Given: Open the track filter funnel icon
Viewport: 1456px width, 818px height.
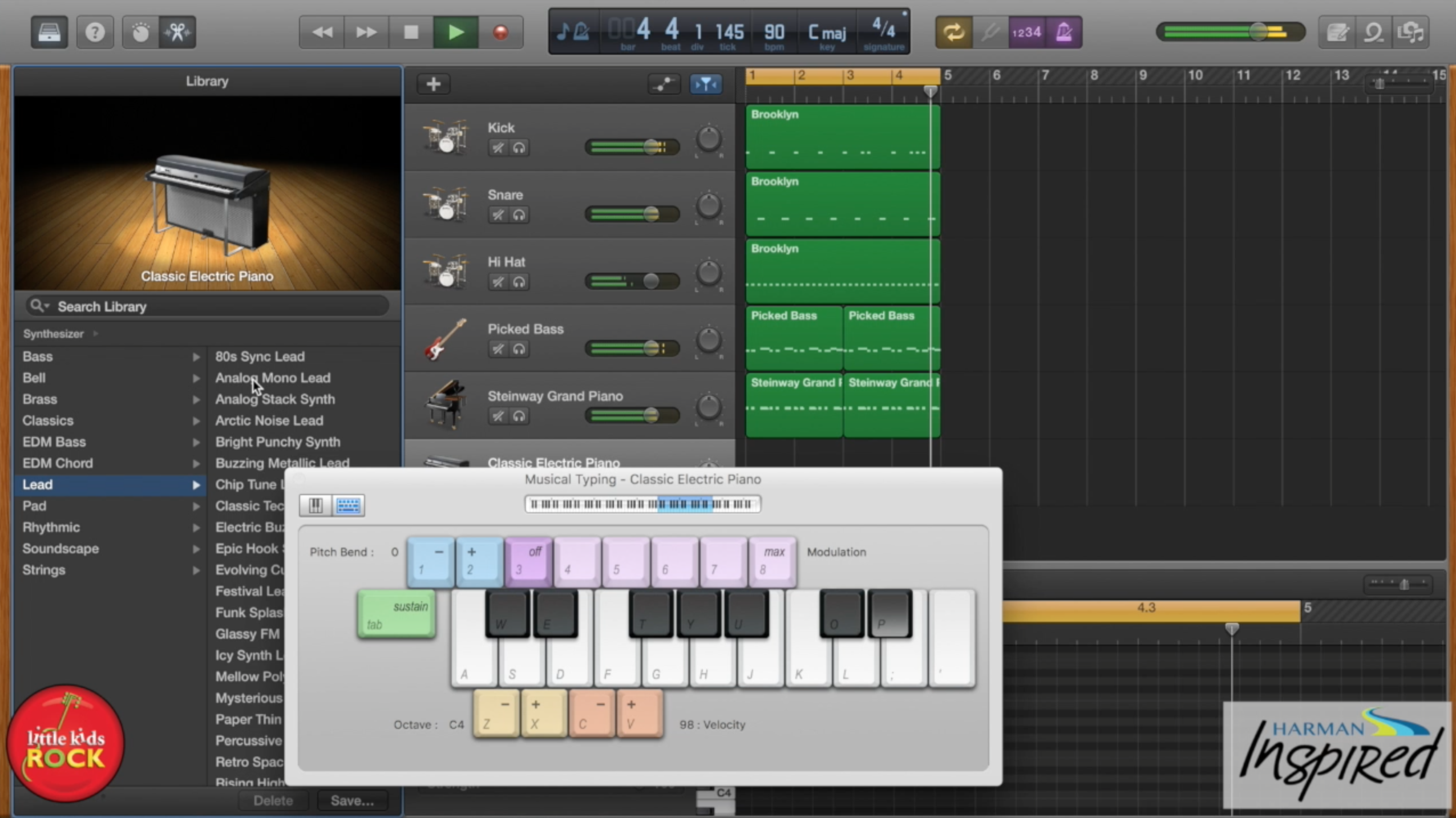Looking at the screenshot, I should [x=705, y=84].
